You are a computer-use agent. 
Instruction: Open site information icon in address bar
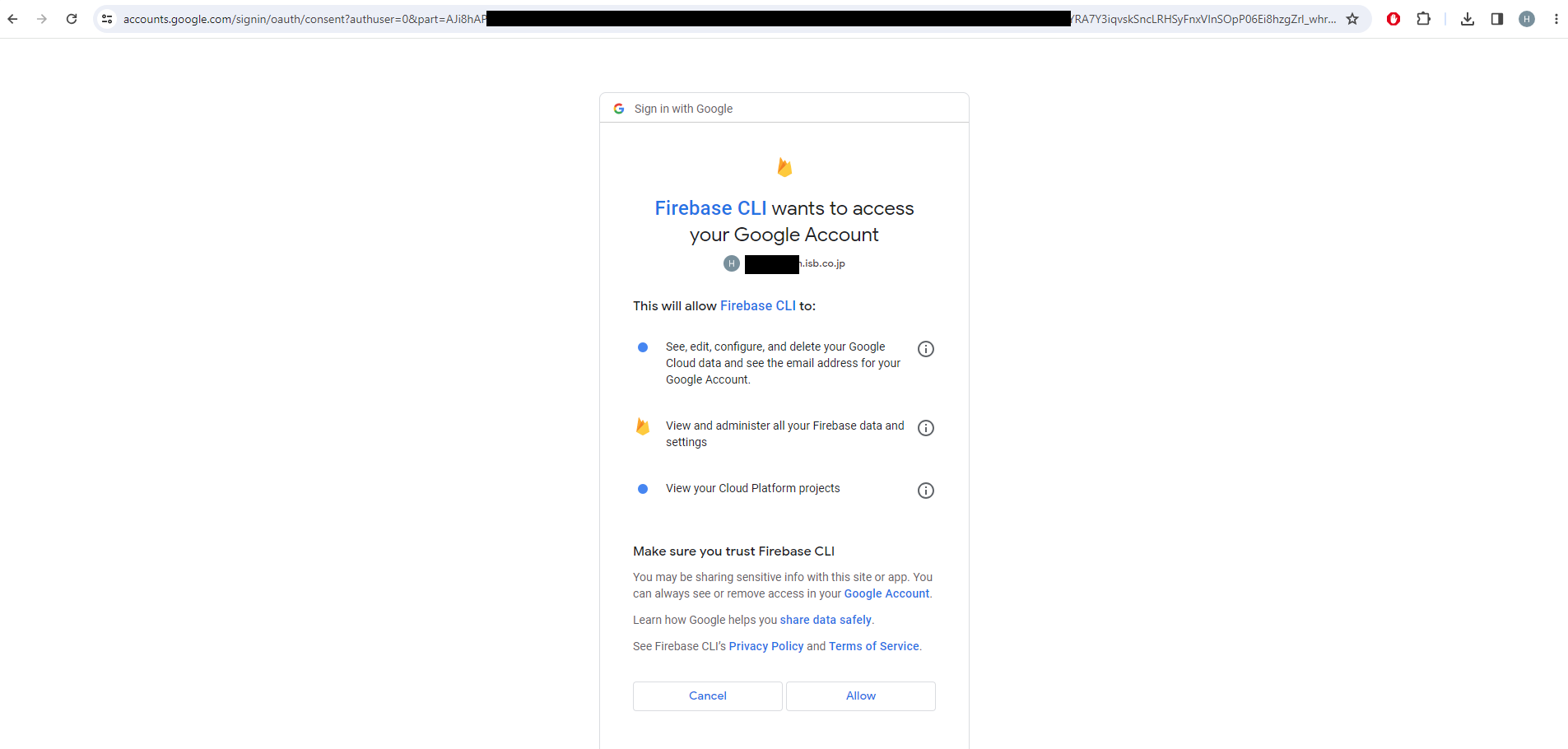[x=107, y=19]
